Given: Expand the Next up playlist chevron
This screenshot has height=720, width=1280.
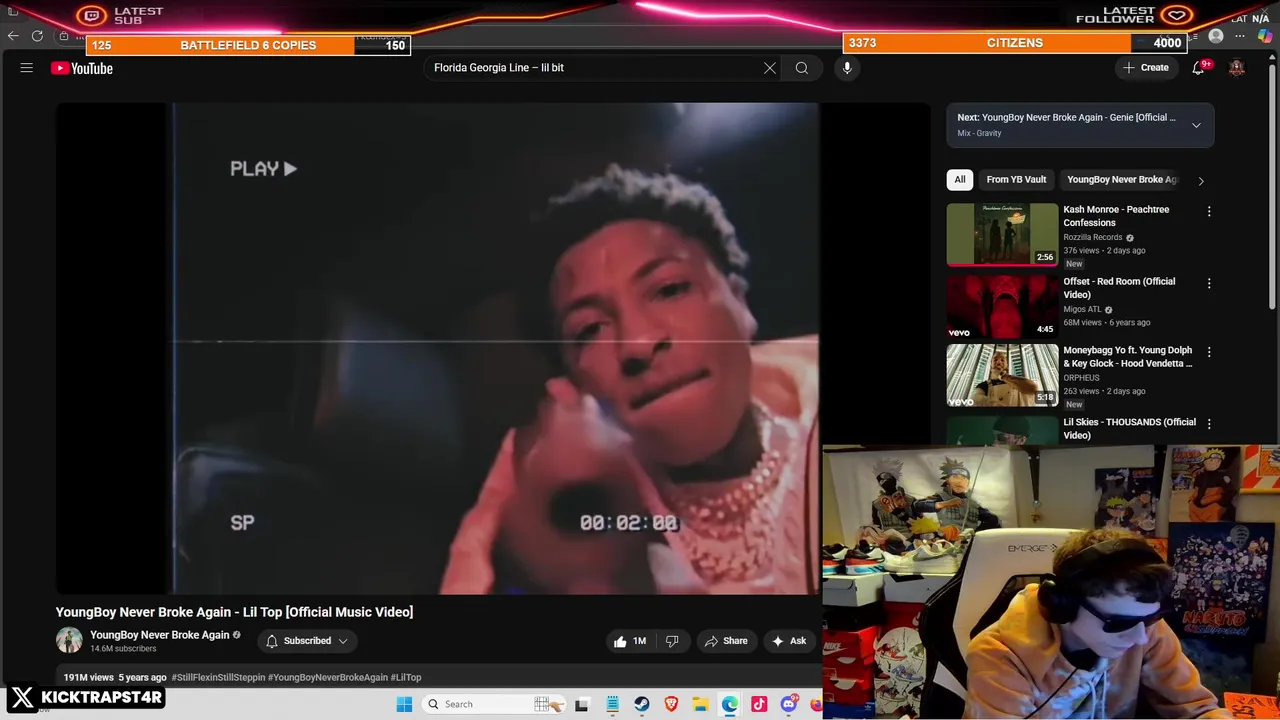Looking at the screenshot, I should pos(1196,125).
